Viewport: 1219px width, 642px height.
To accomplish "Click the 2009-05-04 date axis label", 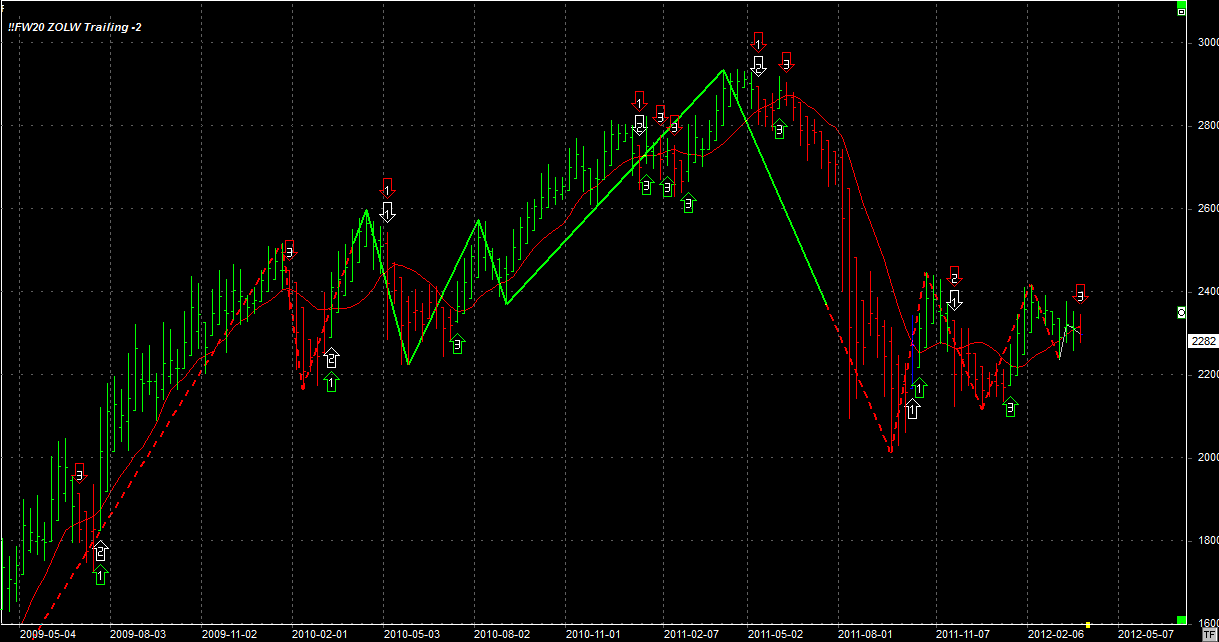I will pyautogui.click(x=45, y=633).
